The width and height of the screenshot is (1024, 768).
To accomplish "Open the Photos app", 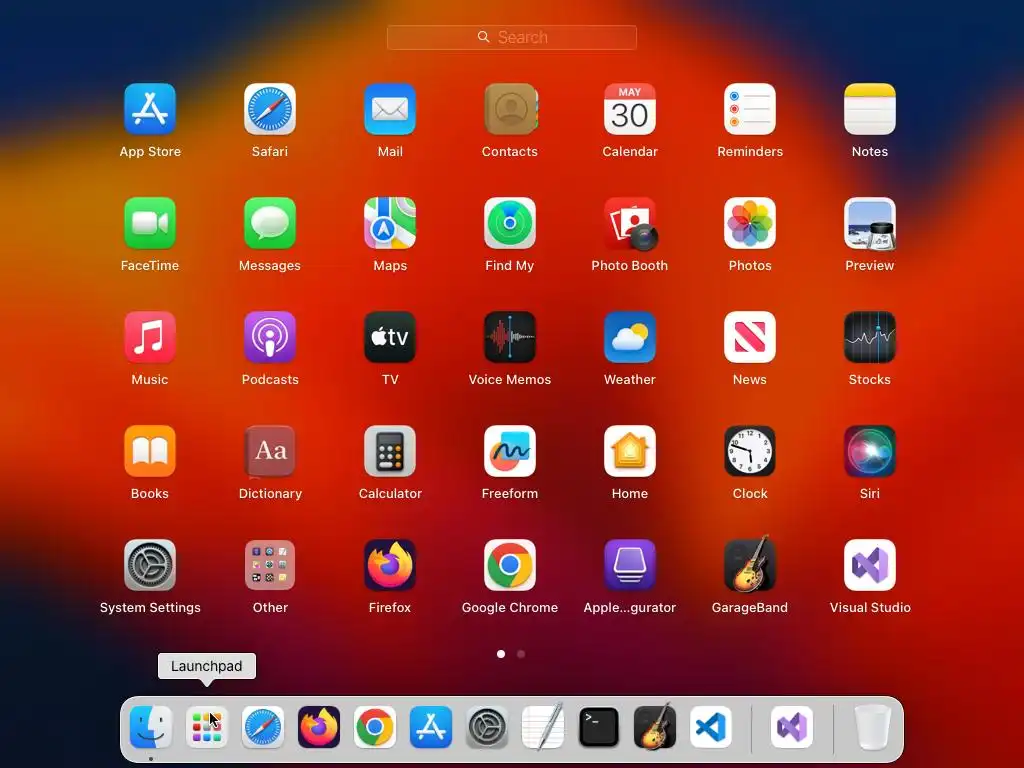I will coord(750,223).
